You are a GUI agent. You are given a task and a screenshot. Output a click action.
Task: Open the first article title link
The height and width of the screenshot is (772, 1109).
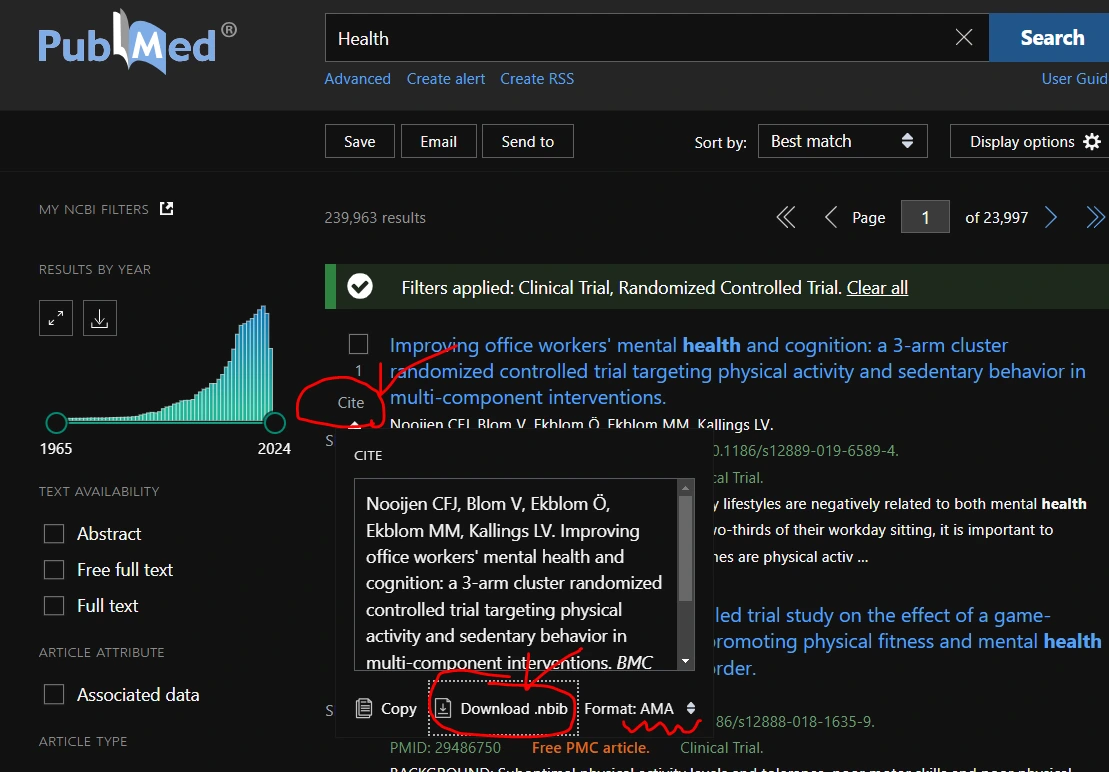[x=738, y=371]
